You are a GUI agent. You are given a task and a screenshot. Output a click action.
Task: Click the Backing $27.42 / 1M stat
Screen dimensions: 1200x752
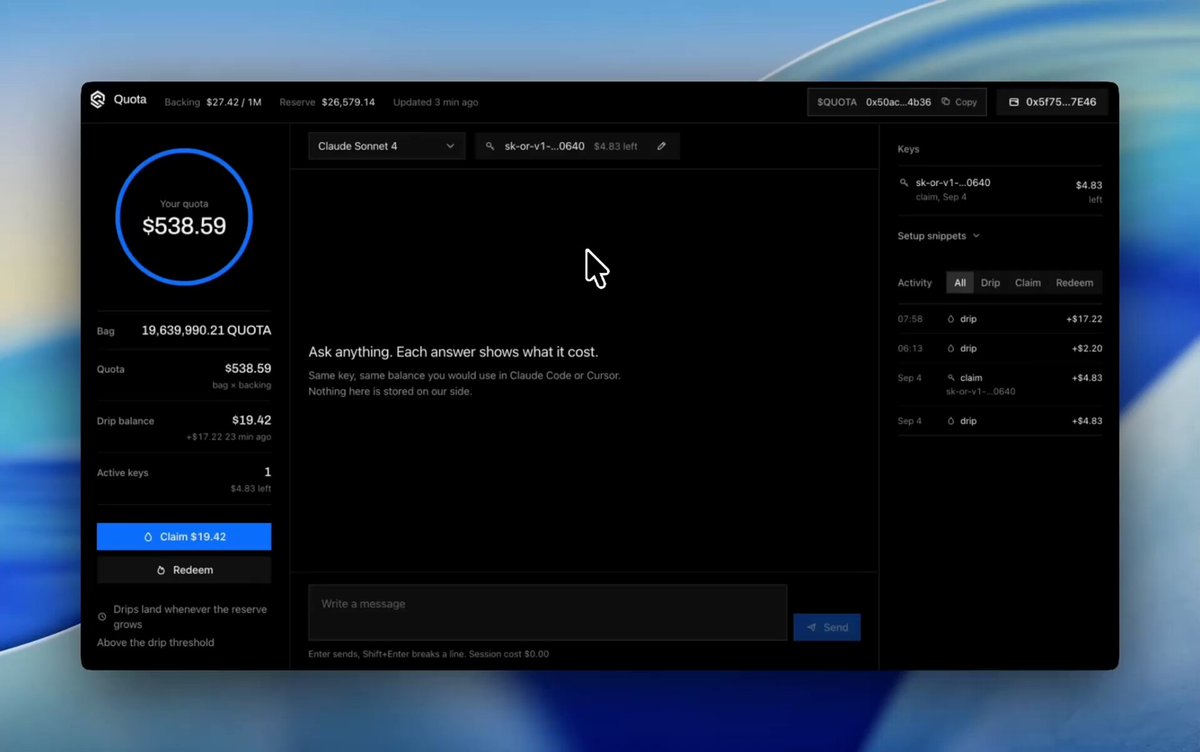(213, 102)
